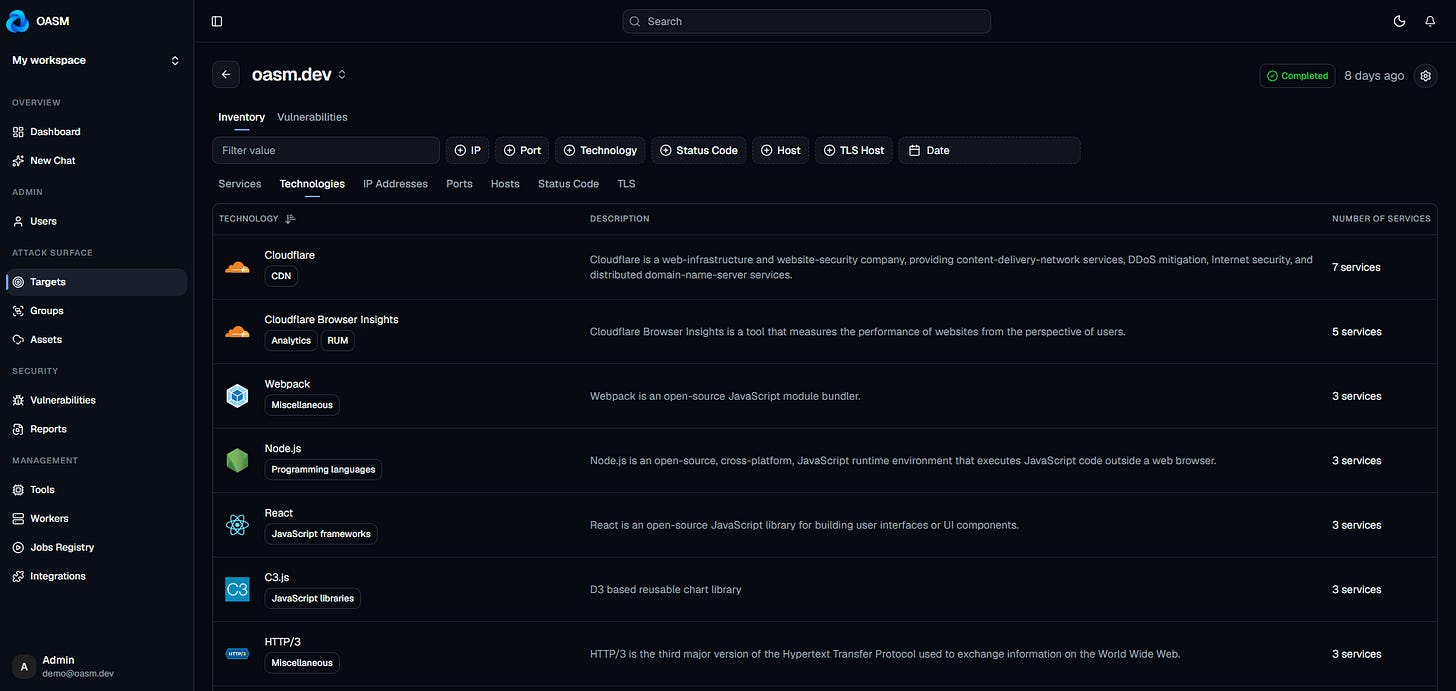This screenshot has width=1456, height=691.
Task: Open TLS sub-tab
Action: [x=626, y=184]
